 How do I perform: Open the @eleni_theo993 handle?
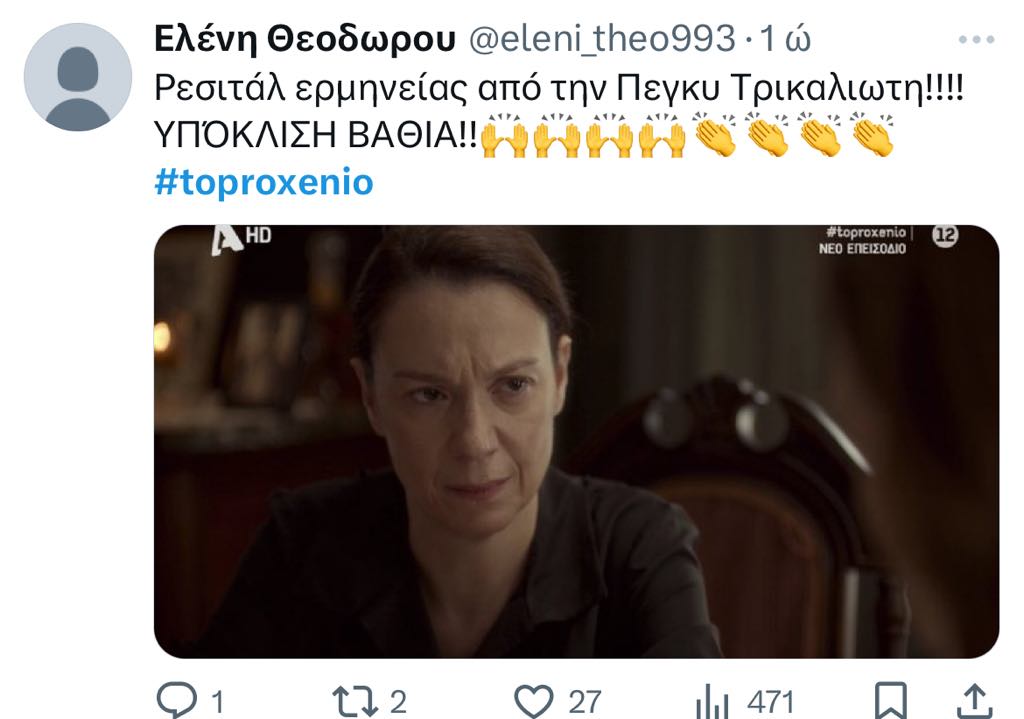[x=602, y=39]
